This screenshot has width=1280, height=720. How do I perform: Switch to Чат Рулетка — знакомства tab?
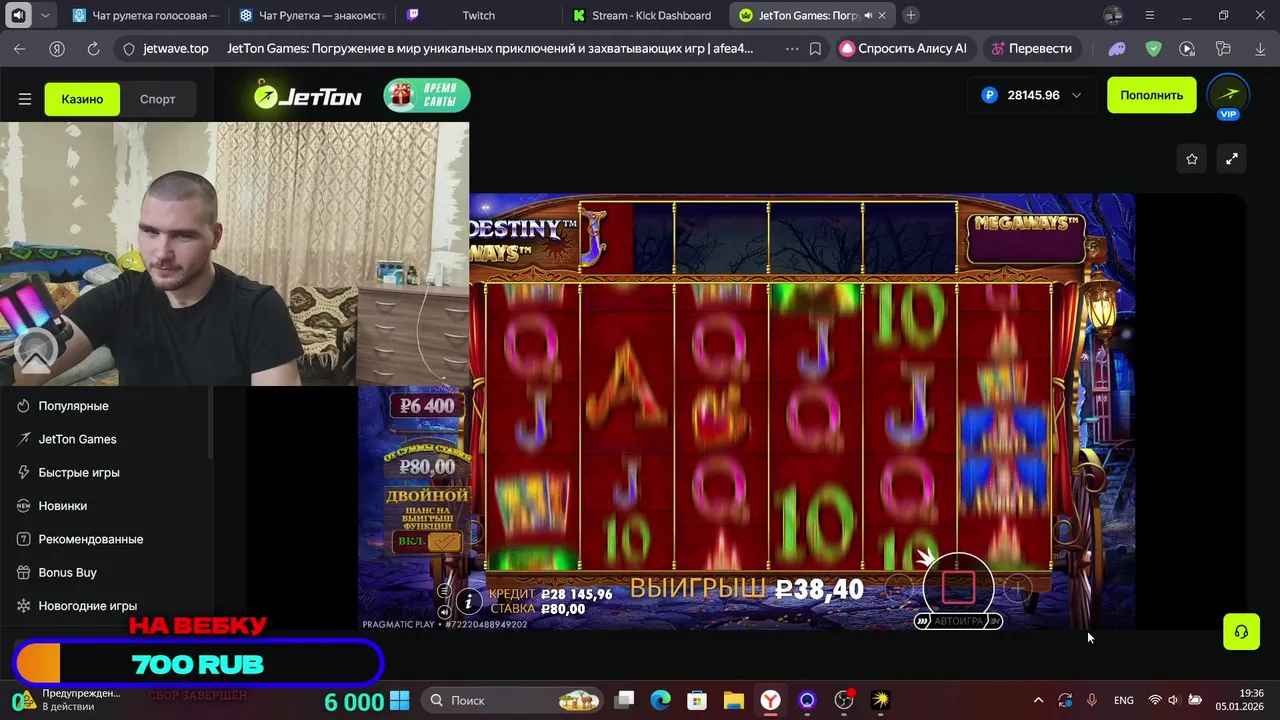click(x=311, y=15)
